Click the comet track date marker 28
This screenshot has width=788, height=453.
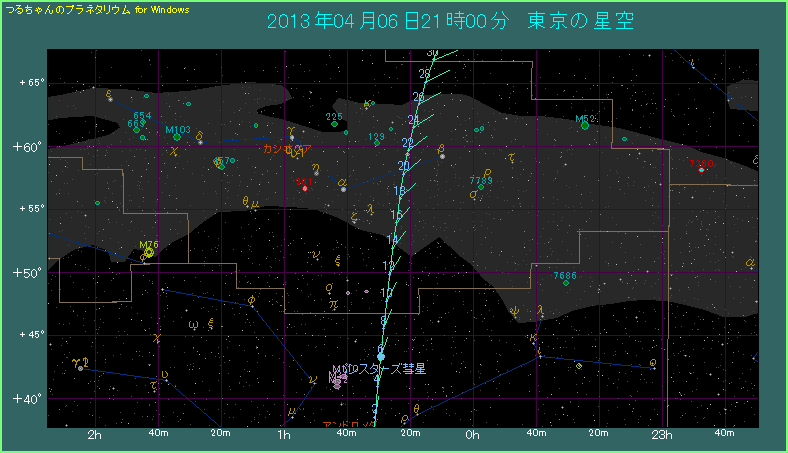[422, 74]
